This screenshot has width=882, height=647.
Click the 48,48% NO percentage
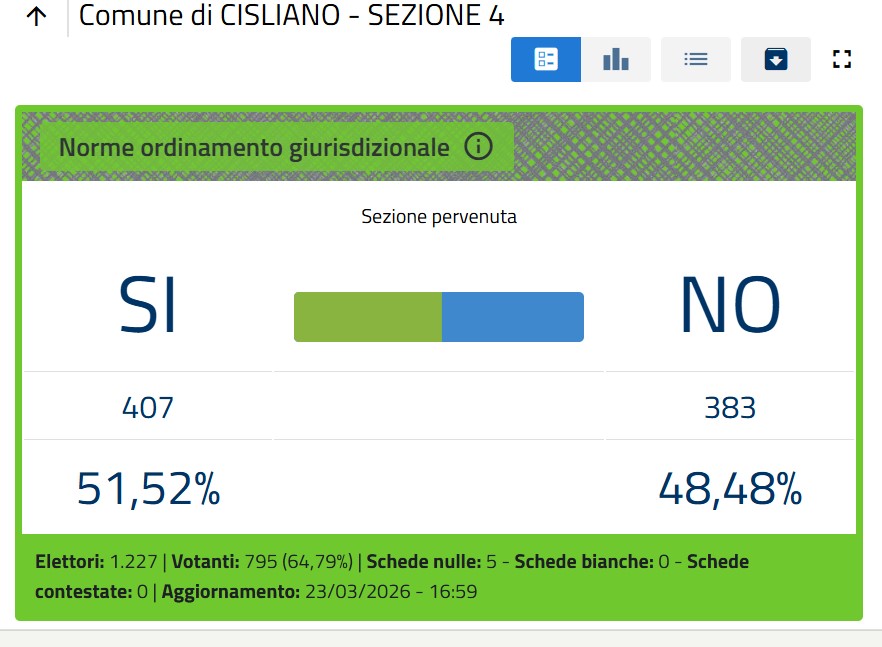(x=729, y=489)
